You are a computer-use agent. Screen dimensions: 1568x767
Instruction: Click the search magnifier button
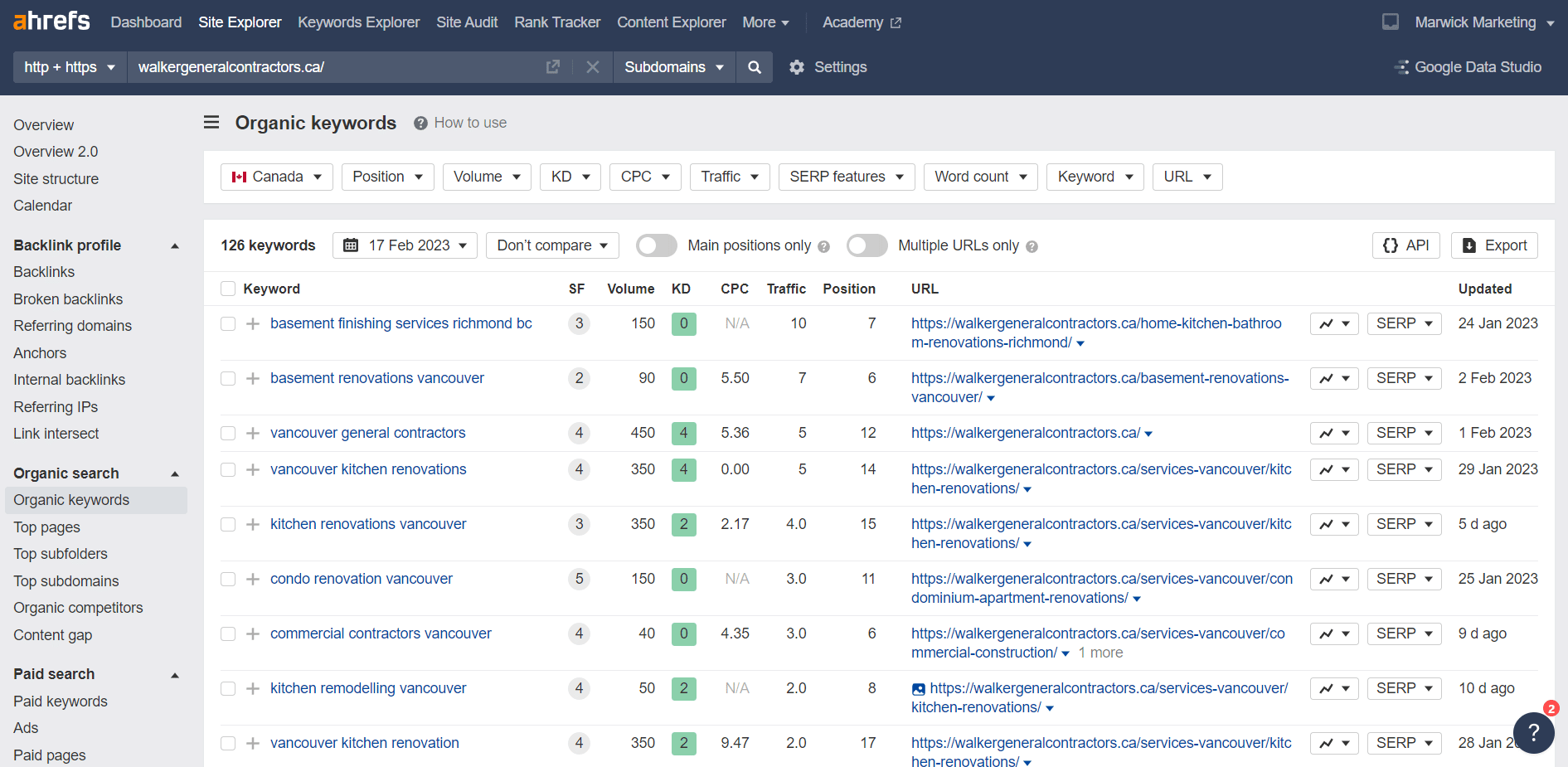point(754,67)
